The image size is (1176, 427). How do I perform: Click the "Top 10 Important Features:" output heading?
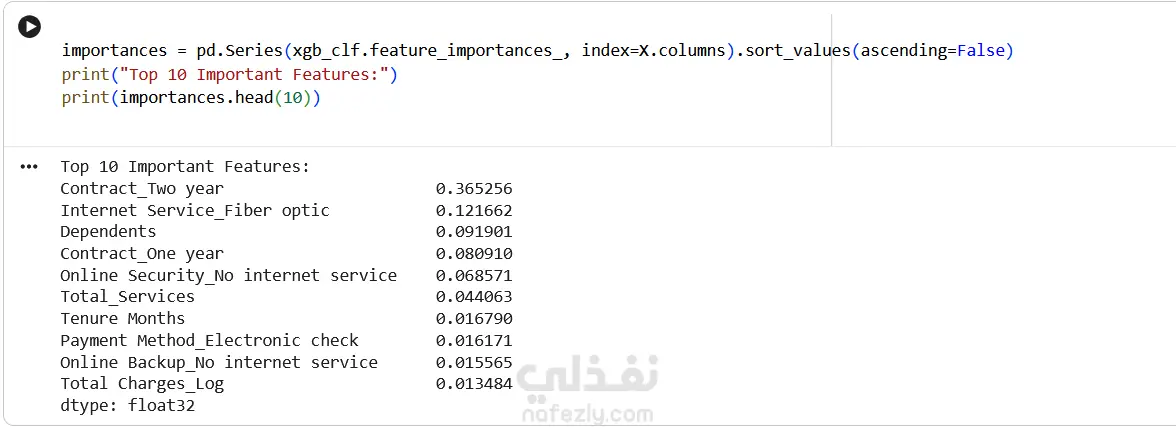(x=185, y=166)
